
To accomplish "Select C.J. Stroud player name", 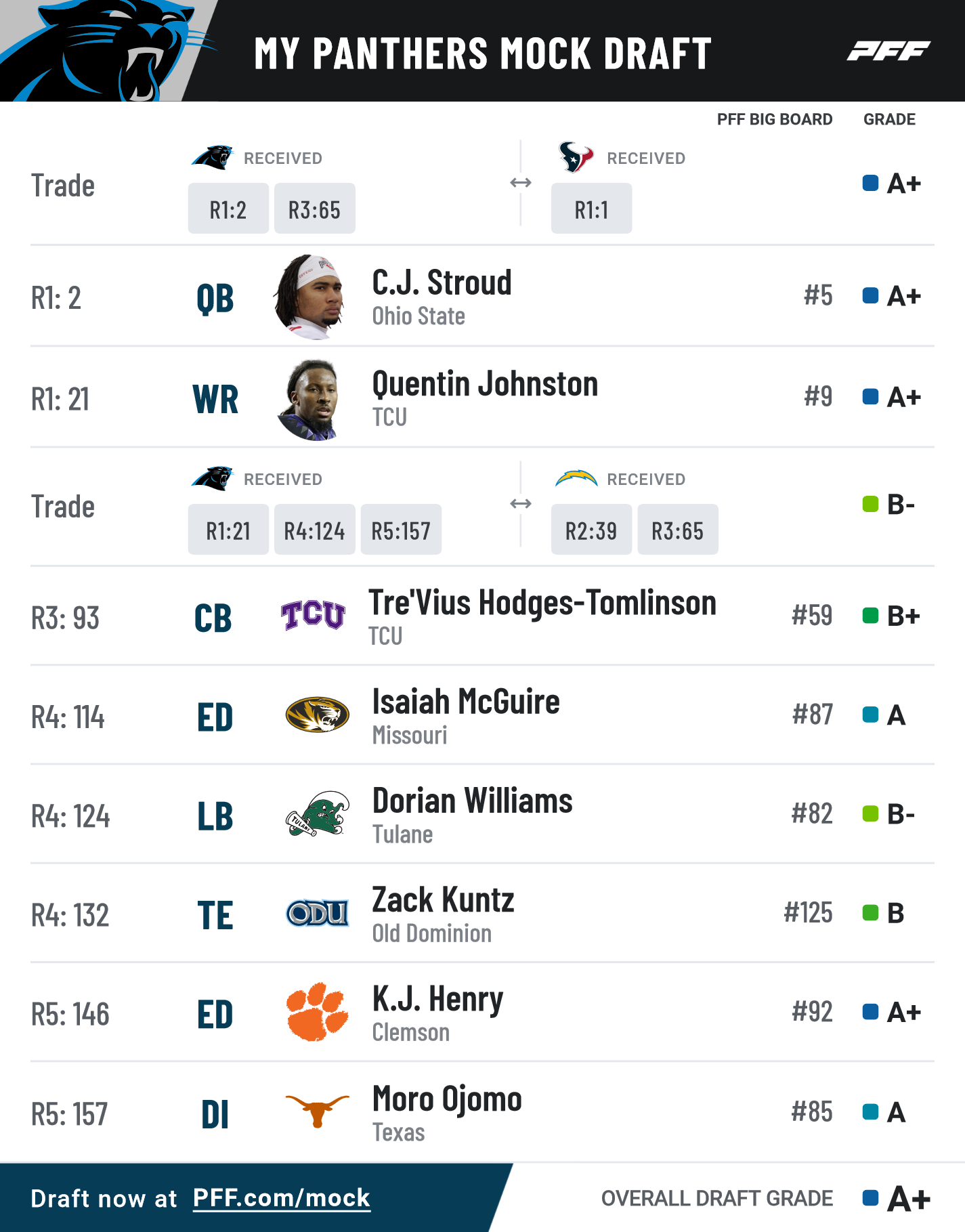I will point(442,282).
